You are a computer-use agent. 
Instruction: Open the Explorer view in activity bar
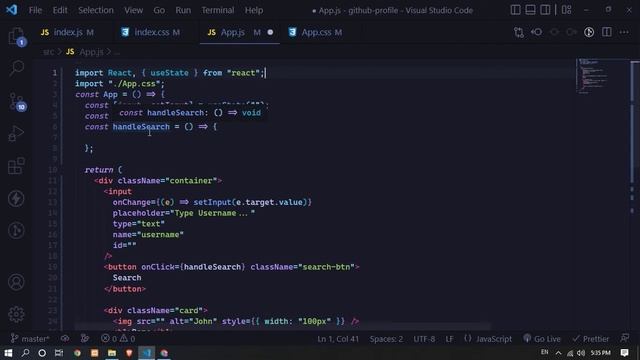(x=16, y=36)
